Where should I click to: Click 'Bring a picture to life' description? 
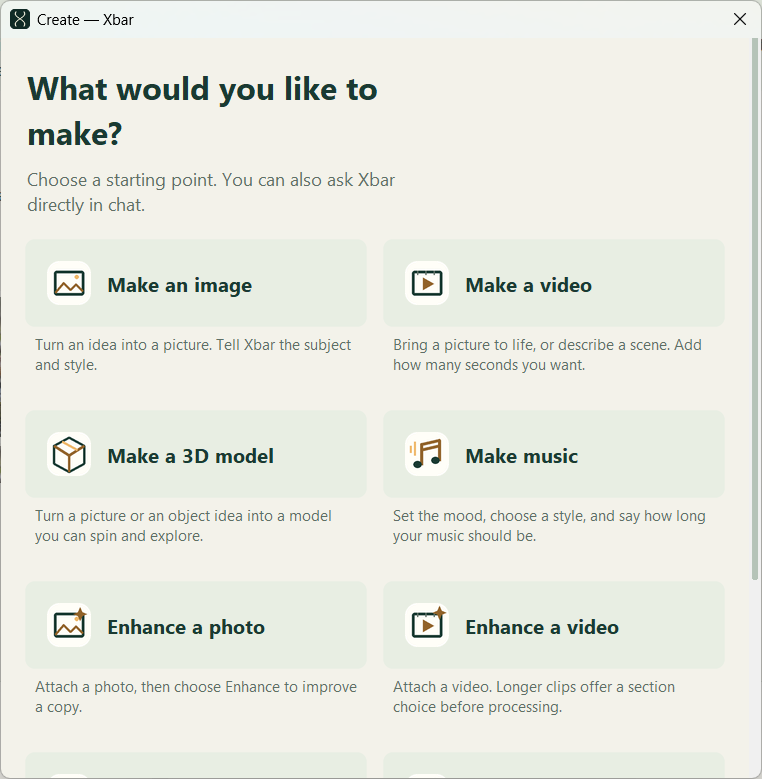pos(547,355)
